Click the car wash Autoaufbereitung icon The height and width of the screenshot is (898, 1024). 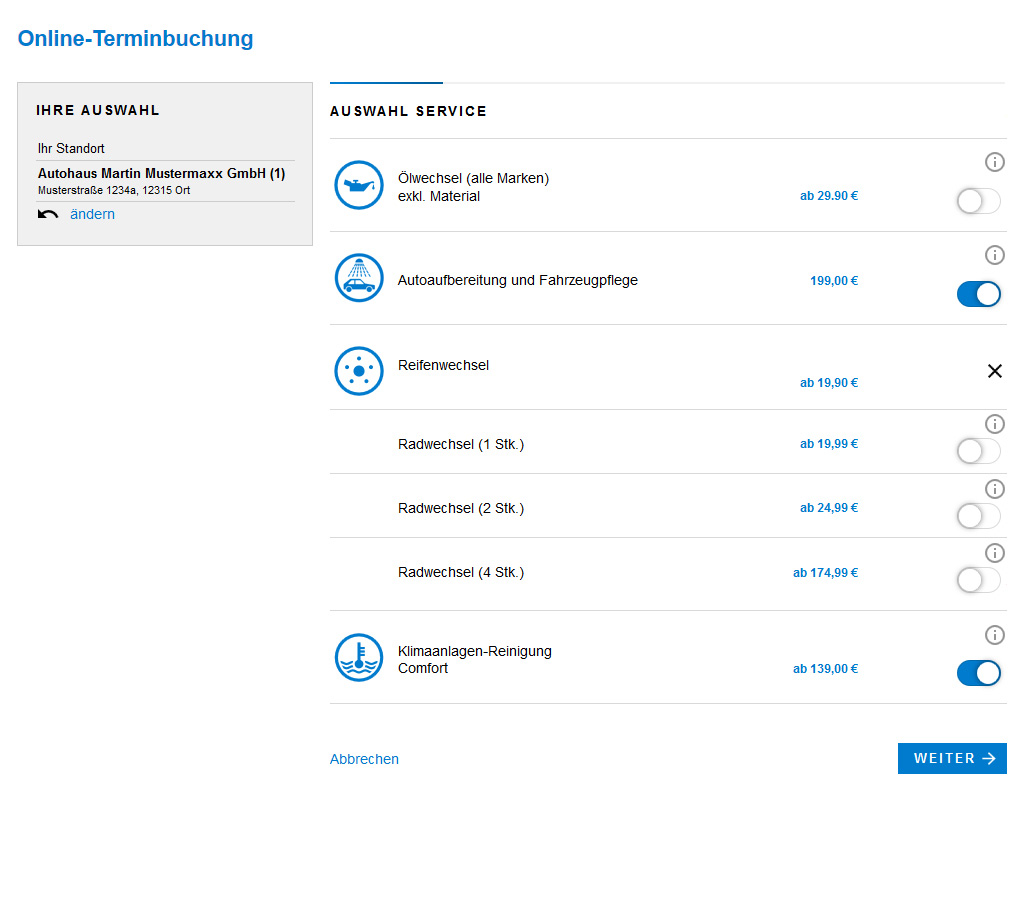coord(359,279)
